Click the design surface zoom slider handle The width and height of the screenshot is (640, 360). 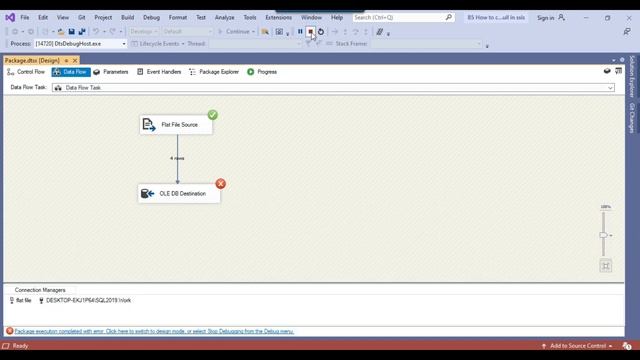[603, 235]
